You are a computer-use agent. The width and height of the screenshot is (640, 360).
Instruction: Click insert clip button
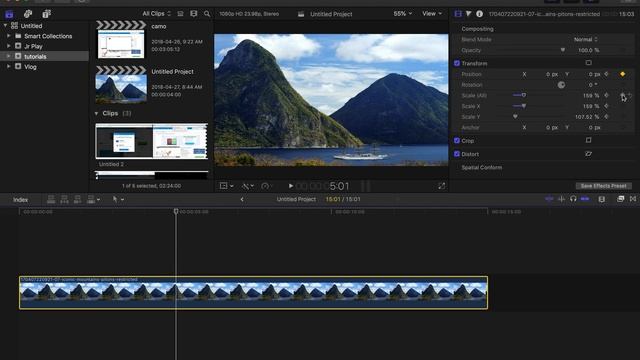64,199
